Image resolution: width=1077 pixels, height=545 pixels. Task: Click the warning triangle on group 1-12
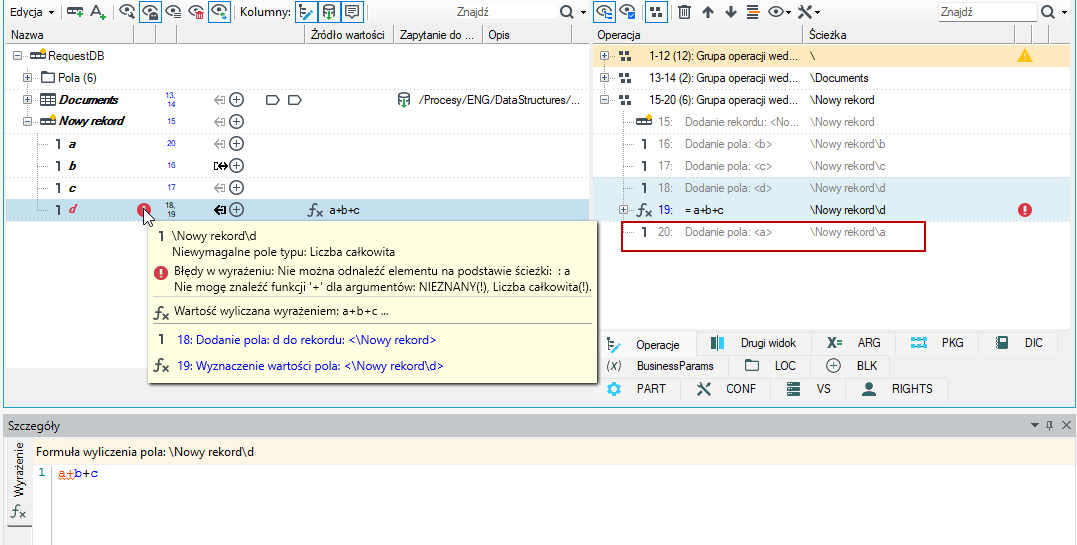(1025, 56)
